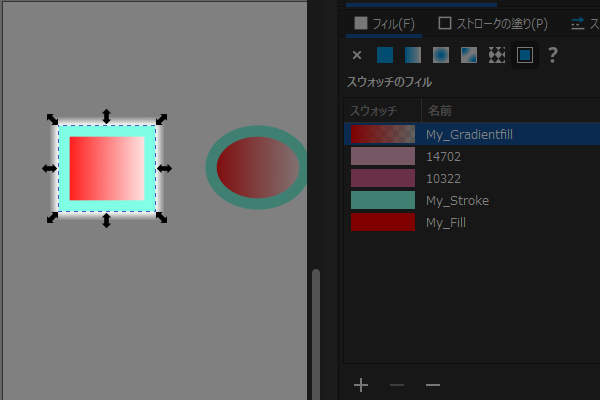Choose the Mesh gradient fill icon

(469, 55)
